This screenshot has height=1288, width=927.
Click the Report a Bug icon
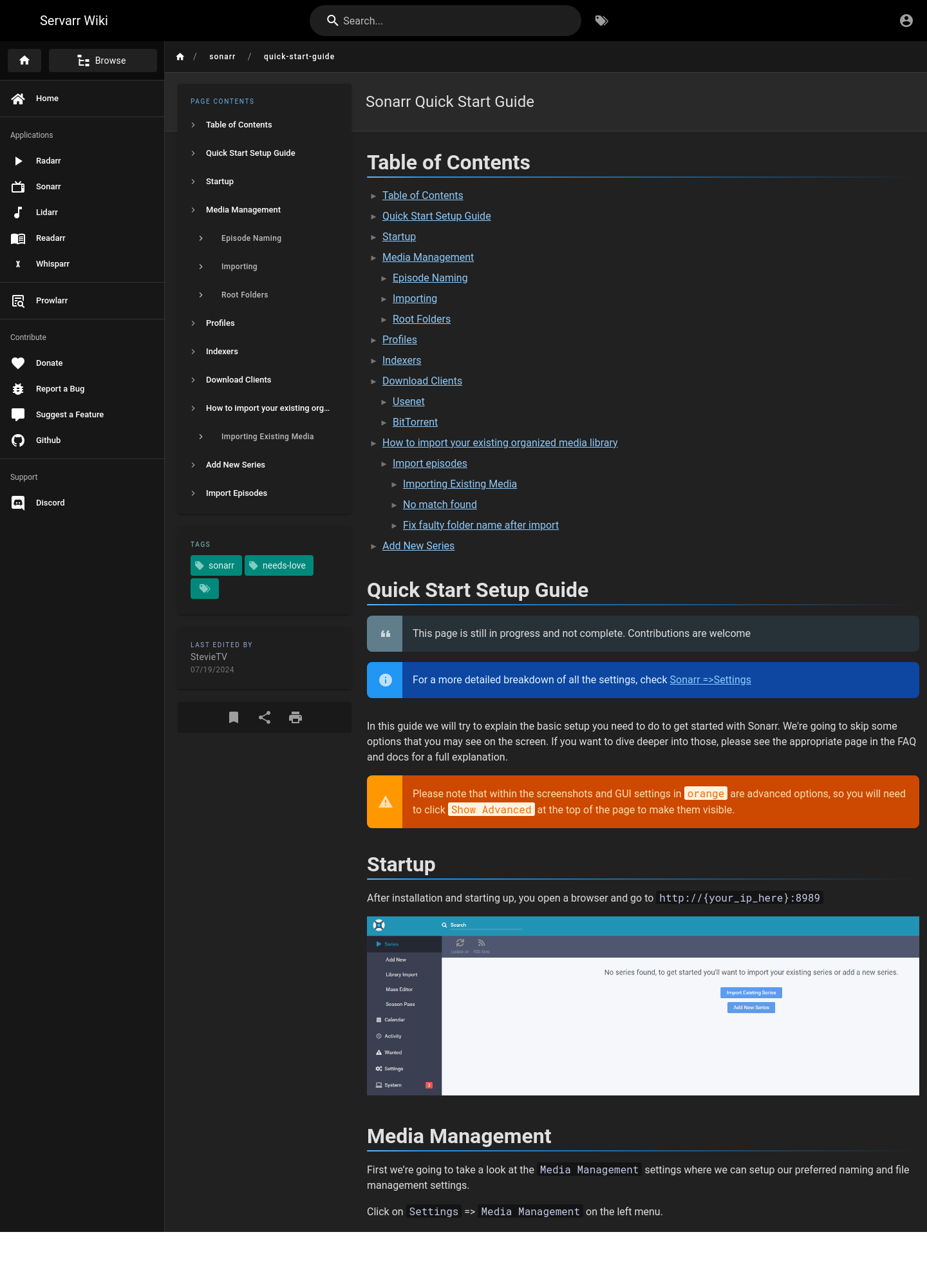pos(18,389)
